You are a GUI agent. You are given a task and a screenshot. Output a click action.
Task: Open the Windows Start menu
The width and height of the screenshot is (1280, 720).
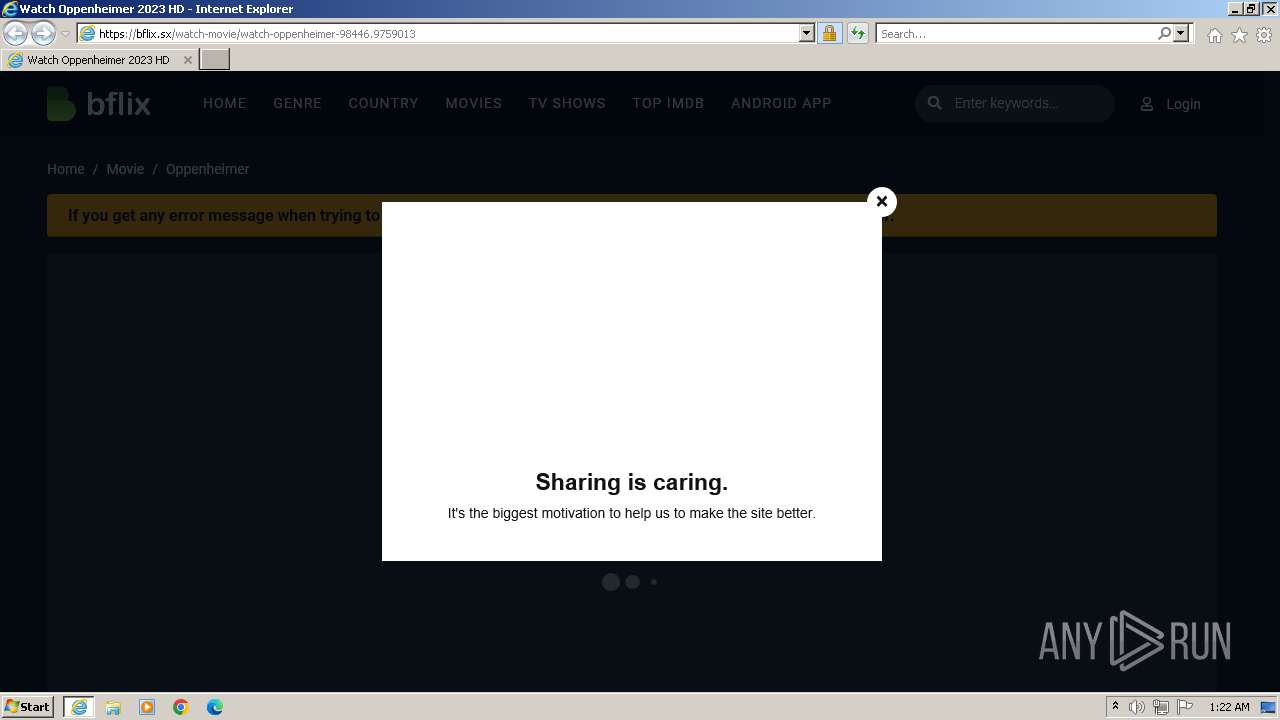pos(28,706)
